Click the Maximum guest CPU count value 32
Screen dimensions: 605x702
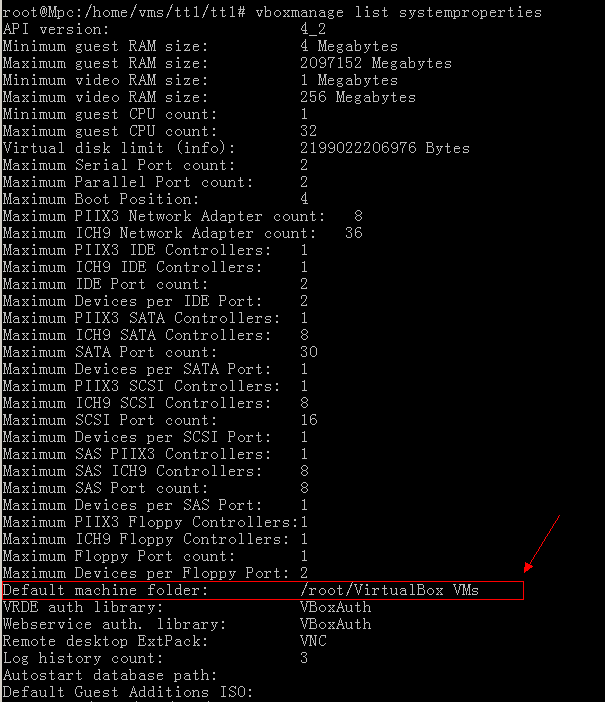pos(308,131)
